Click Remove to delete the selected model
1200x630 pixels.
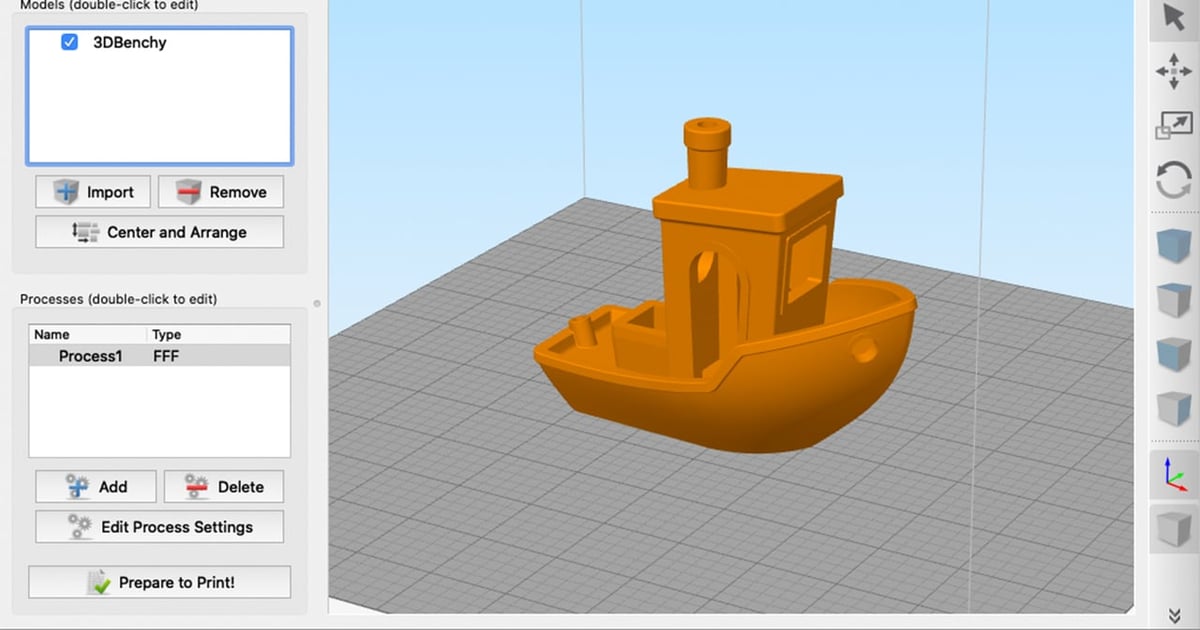[x=220, y=191]
